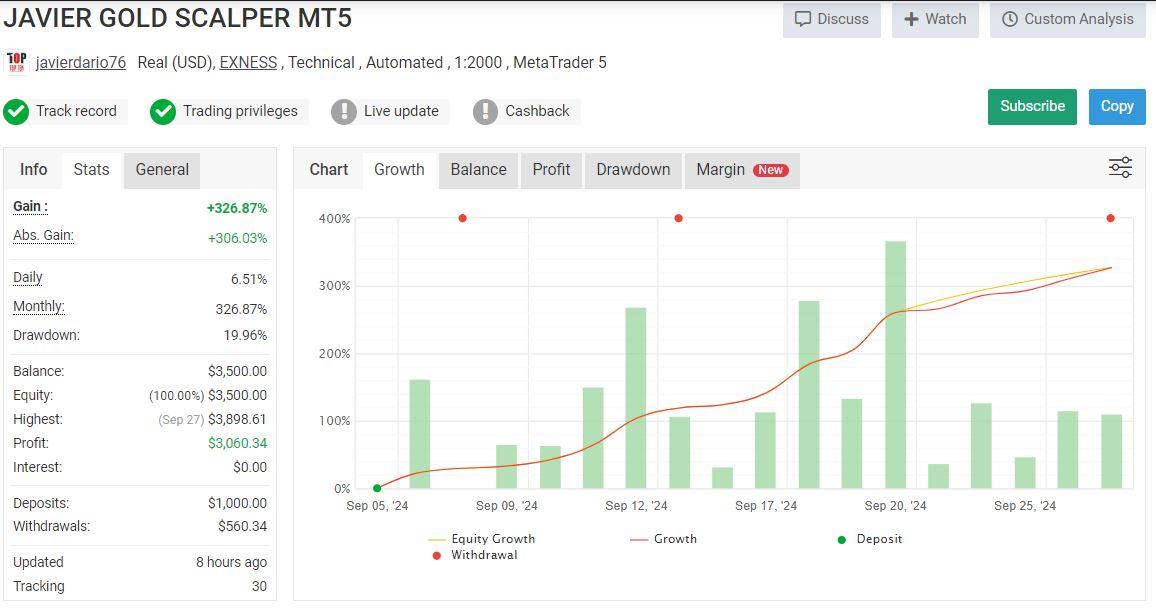The width and height of the screenshot is (1156, 614).
Task: Click the Trading privileges checkmark icon
Action: pos(163,111)
